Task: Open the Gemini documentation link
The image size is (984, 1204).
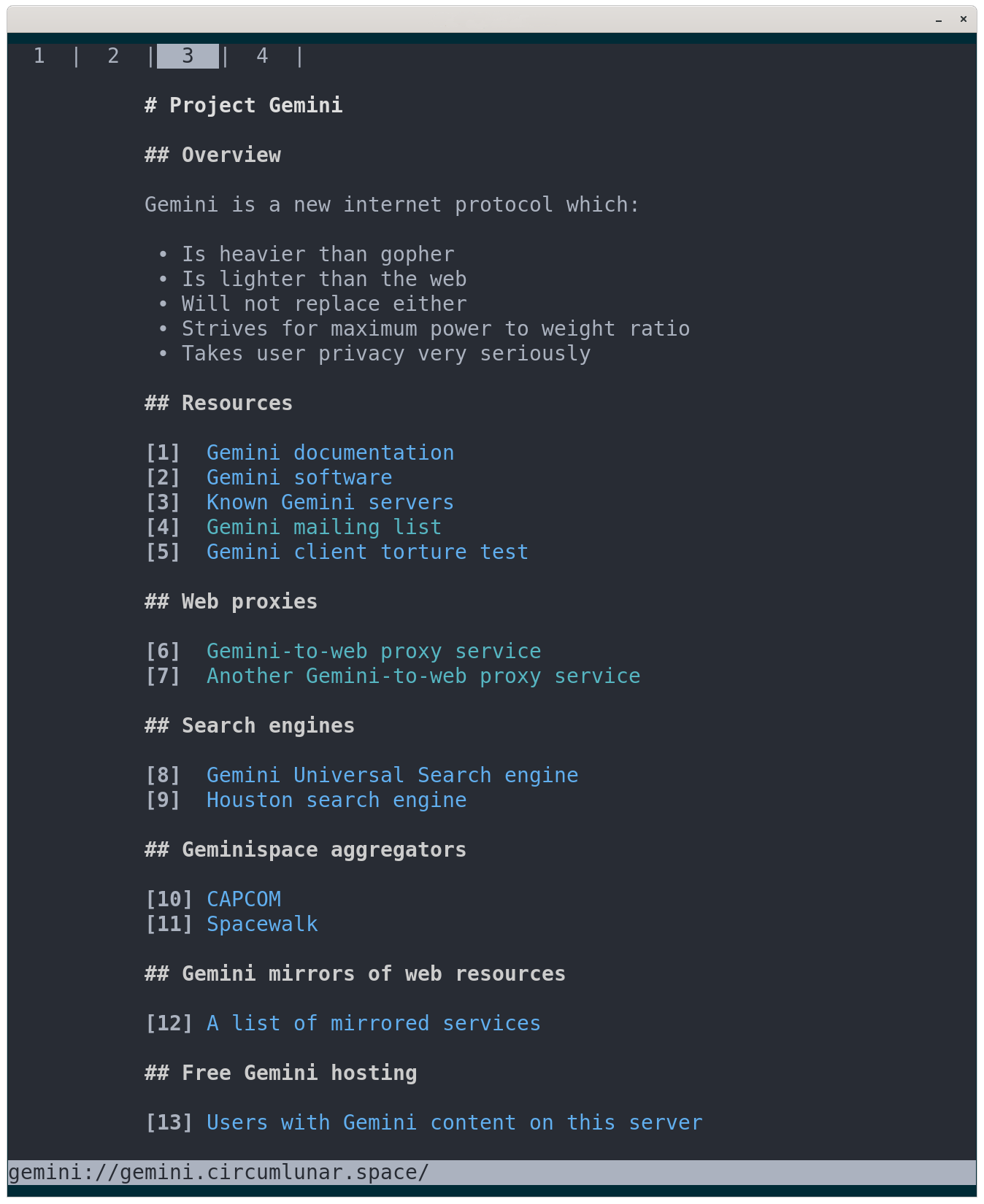Action: pyautogui.click(x=330, y=452)
